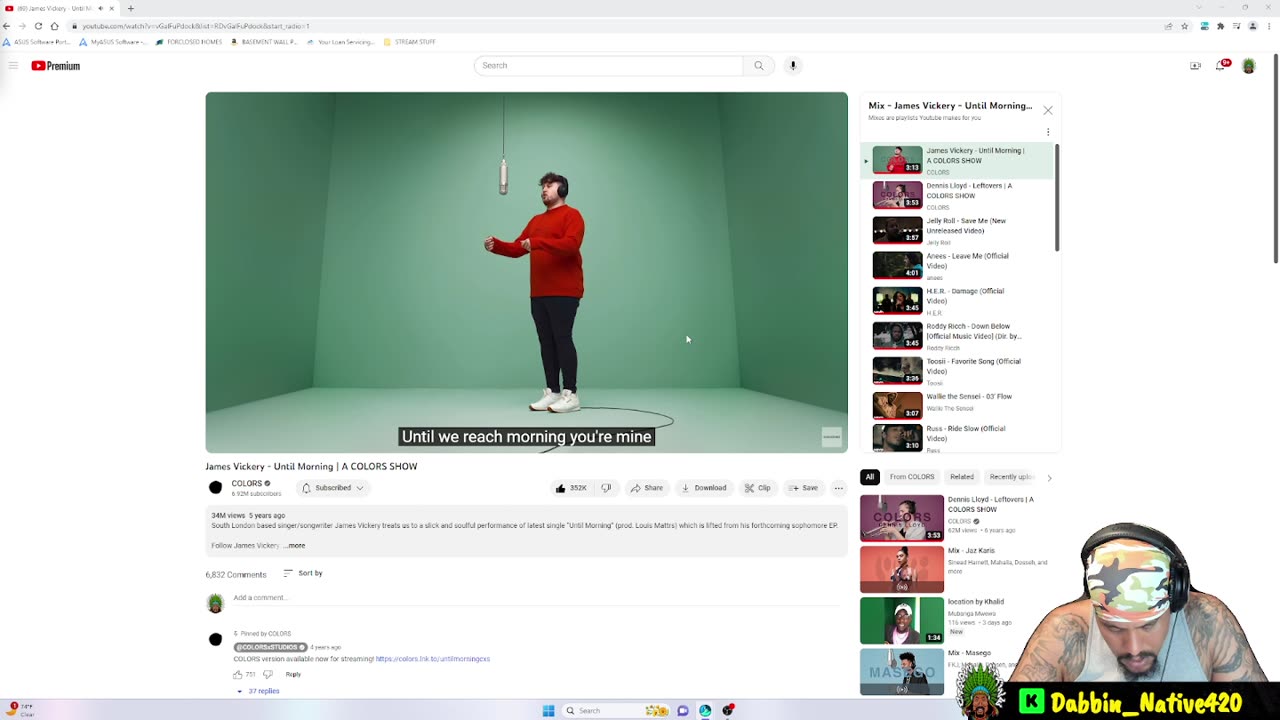Image resolution: width=1280 pixels, height=720 pixels.
Task: Reply to the pinned comment
Action: pos(293,675)
